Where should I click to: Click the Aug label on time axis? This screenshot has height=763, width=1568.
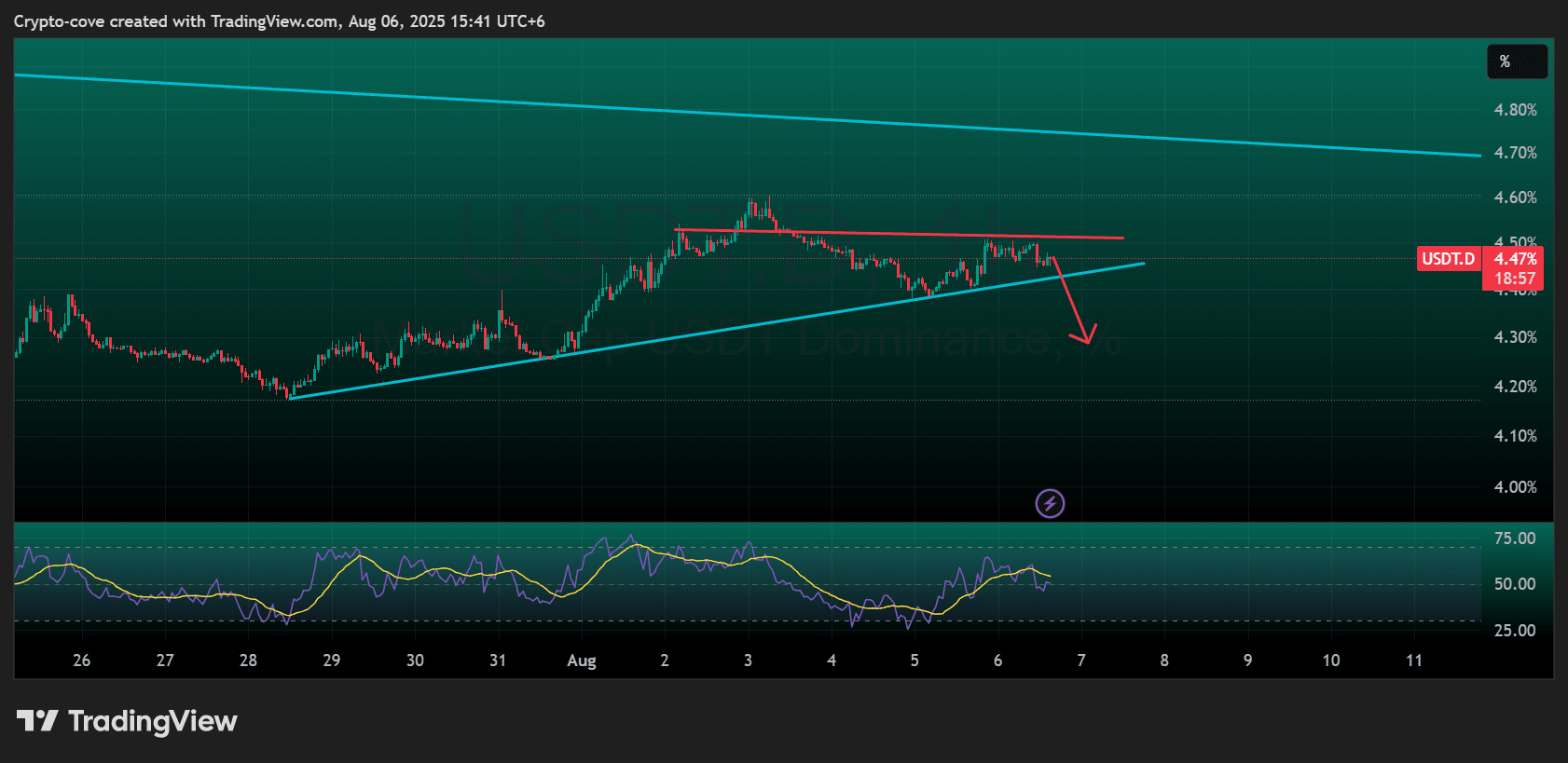click(x=582, y=661)
